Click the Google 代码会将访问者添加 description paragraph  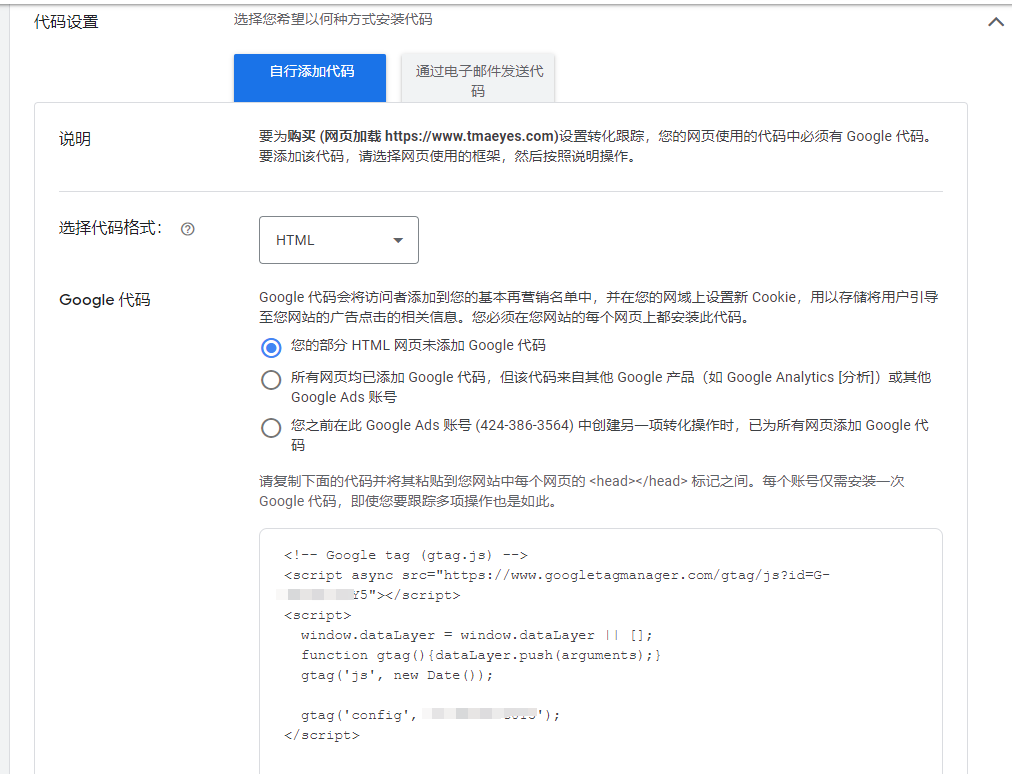coord(598,307)
